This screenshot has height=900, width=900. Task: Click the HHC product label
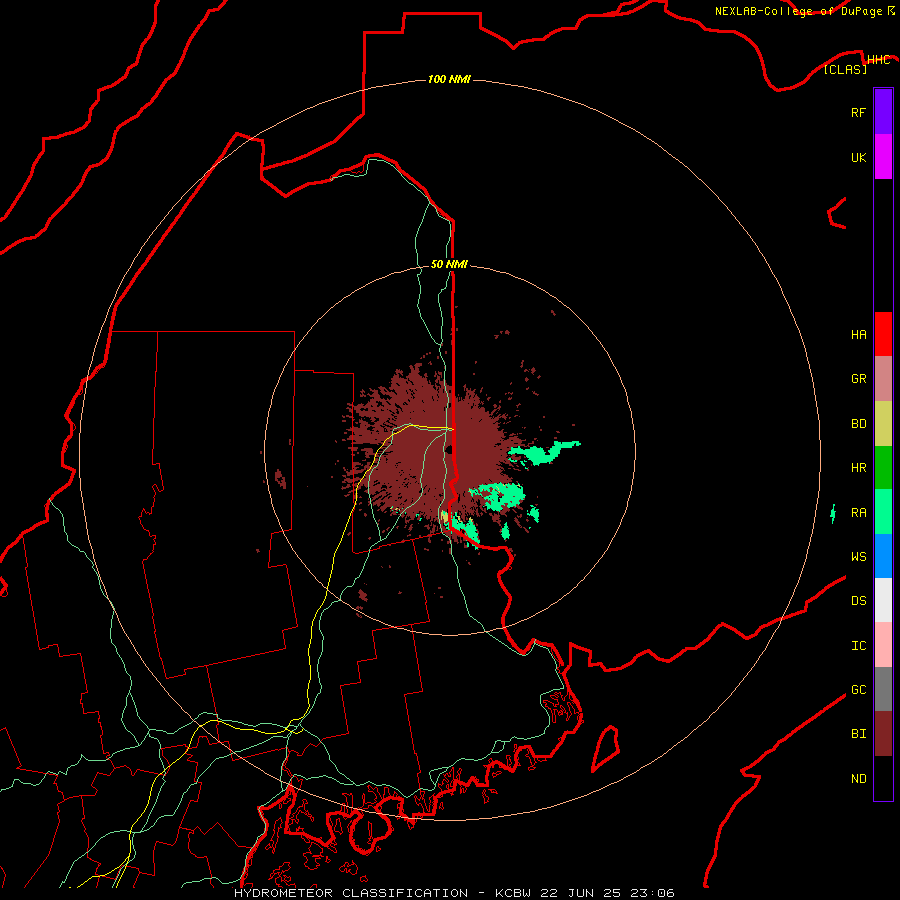coord(878,60)
